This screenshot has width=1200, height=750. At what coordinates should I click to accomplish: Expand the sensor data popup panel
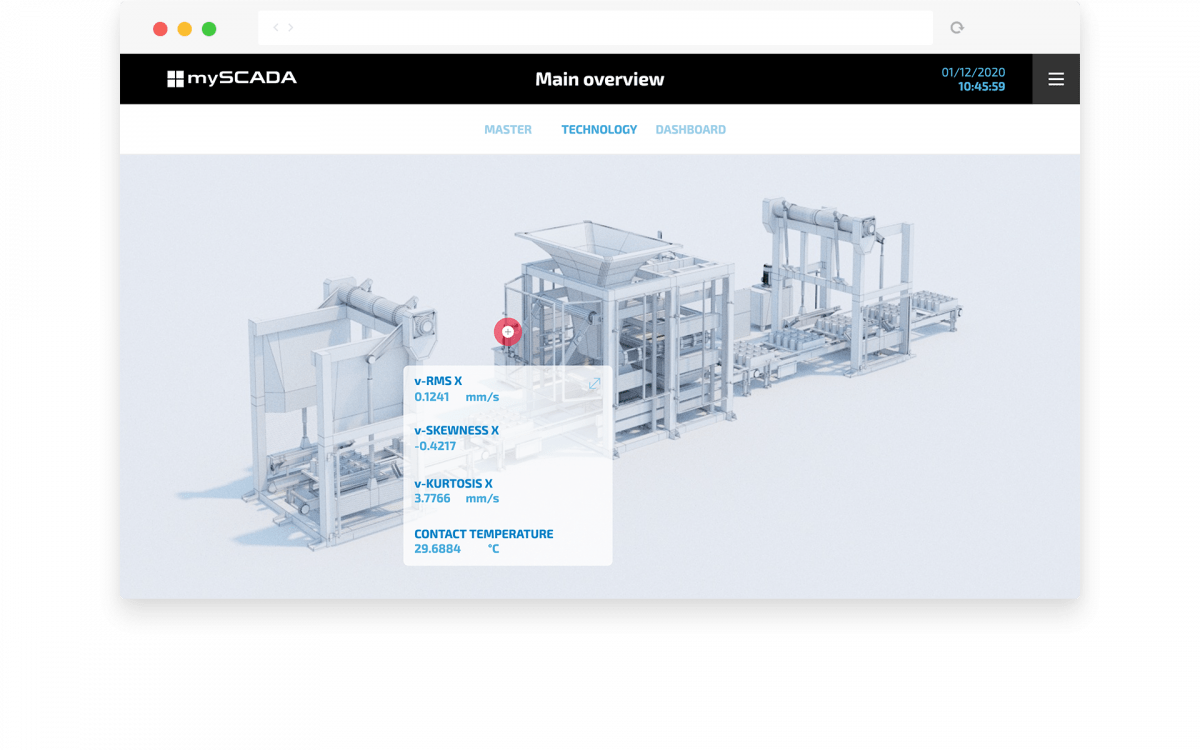594,383
